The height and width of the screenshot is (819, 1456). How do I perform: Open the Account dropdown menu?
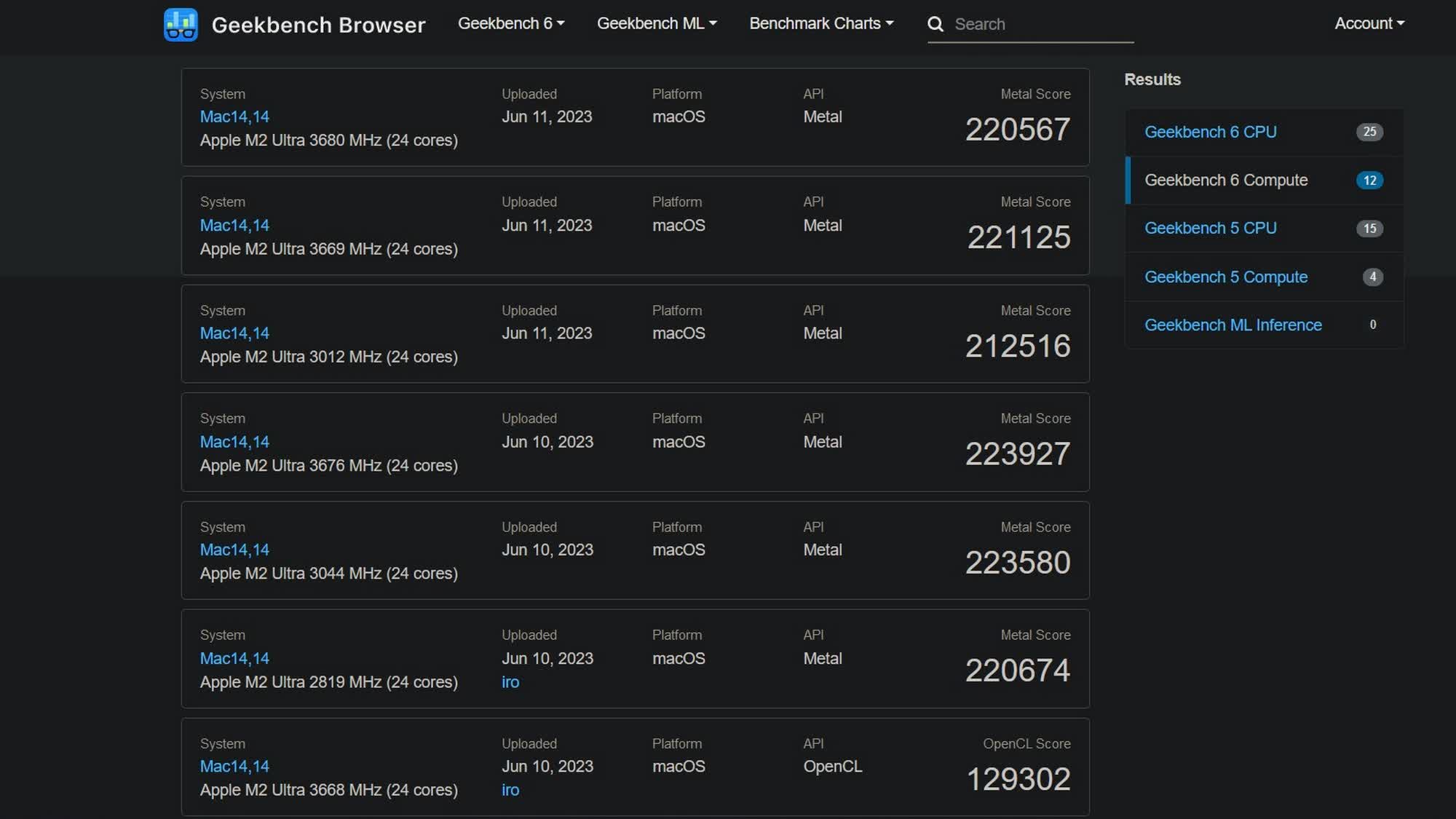1369,23
